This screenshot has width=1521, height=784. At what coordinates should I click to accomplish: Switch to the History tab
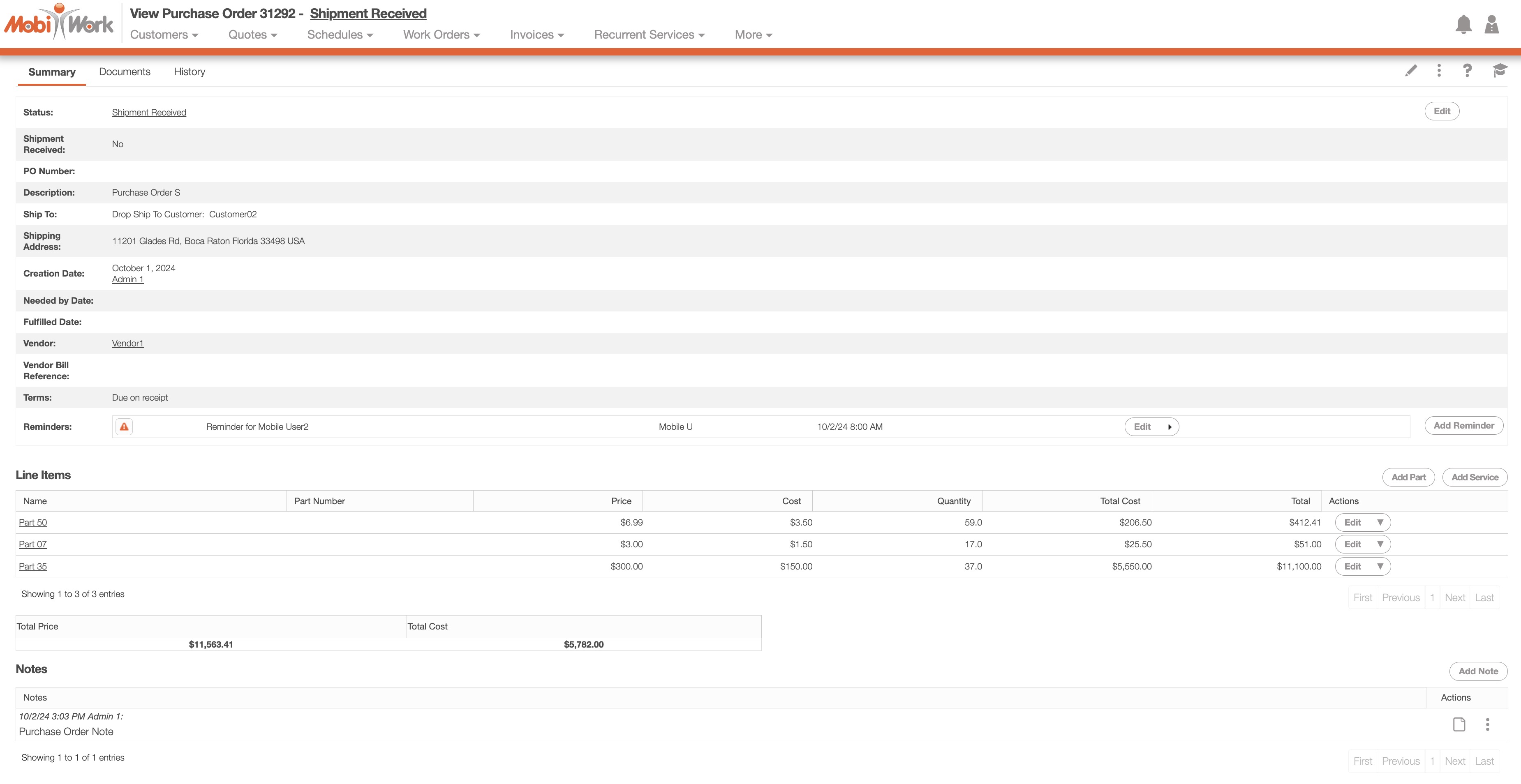[x=189, y=72]
